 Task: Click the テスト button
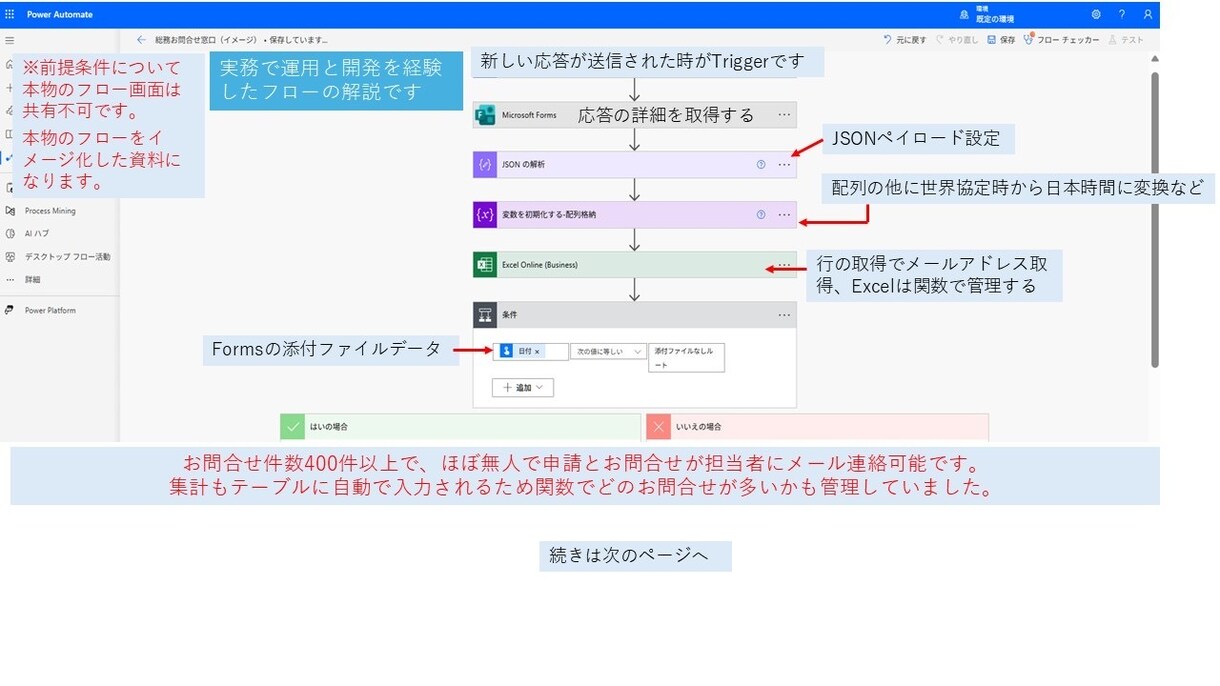click(1126, 40)
